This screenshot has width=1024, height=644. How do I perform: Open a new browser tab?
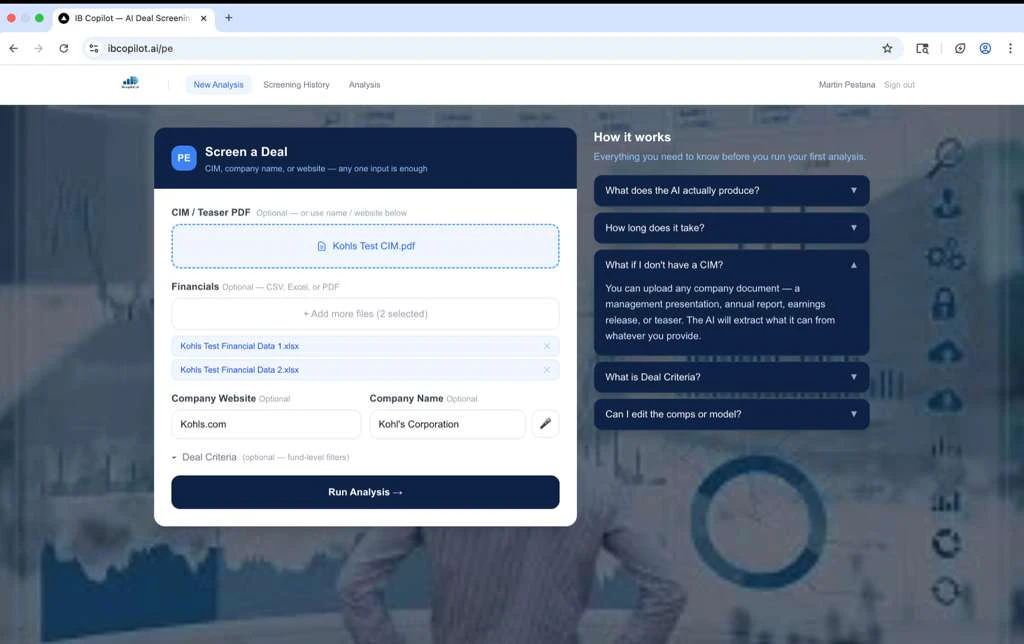click(x=229, y=18)
